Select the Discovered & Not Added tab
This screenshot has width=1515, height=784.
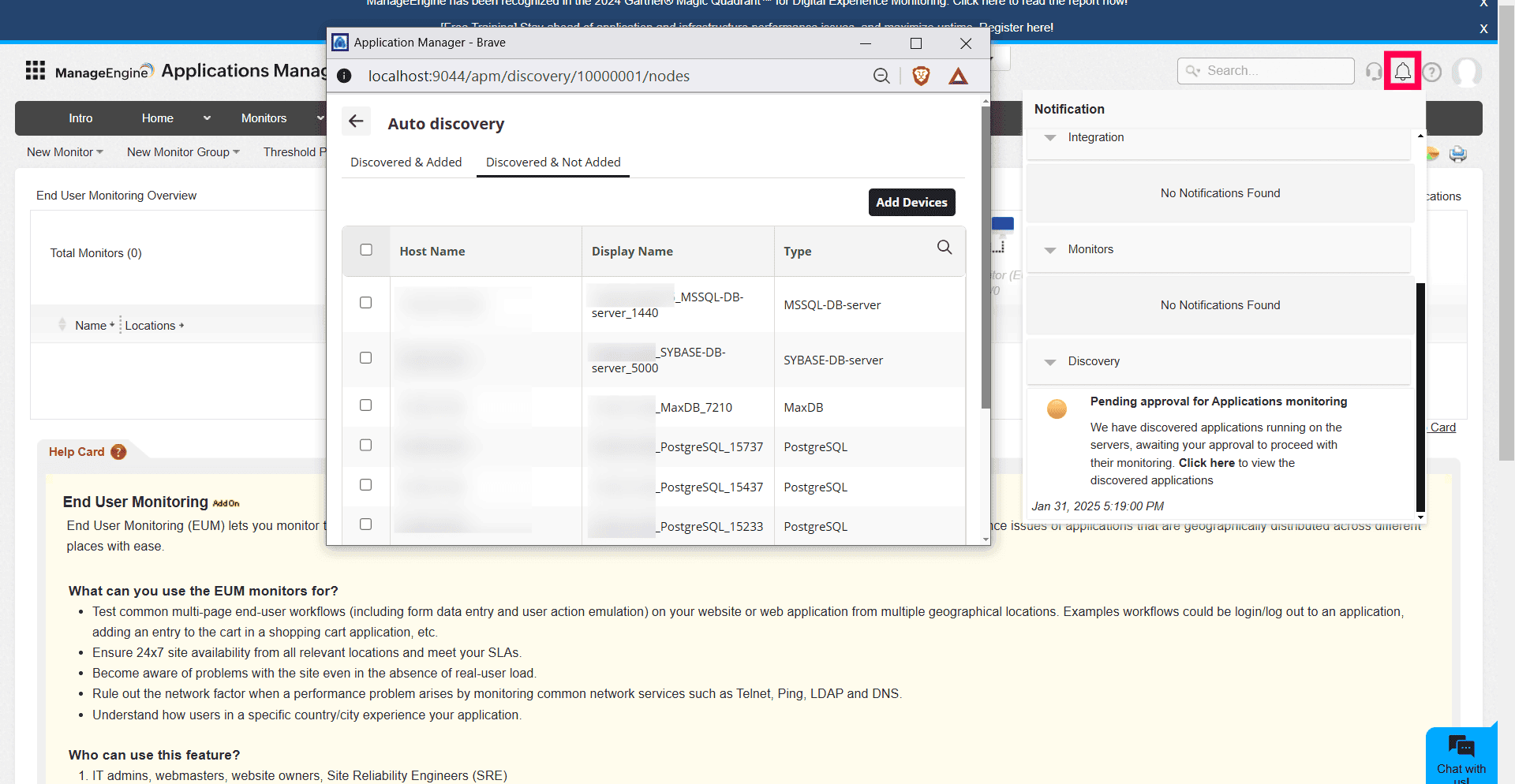tap(553, 162)
